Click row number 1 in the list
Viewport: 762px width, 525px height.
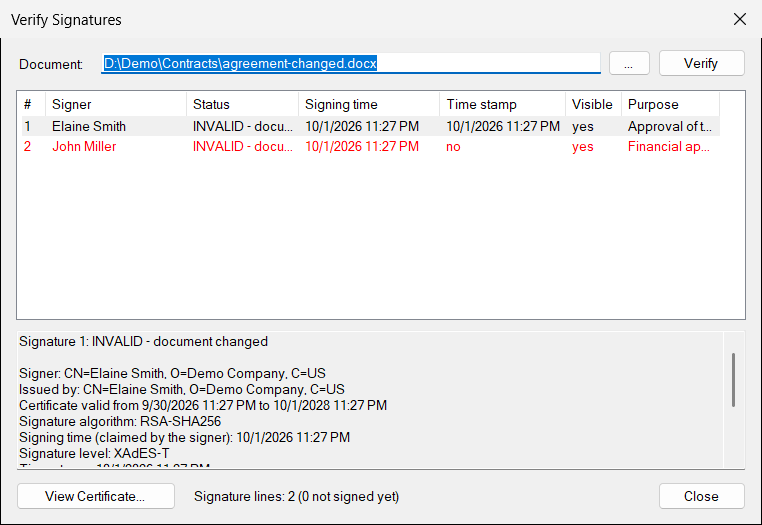28,126
